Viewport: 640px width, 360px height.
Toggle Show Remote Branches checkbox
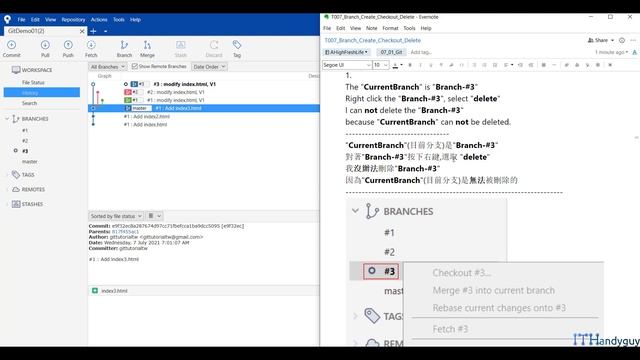[x=135, y=66]
